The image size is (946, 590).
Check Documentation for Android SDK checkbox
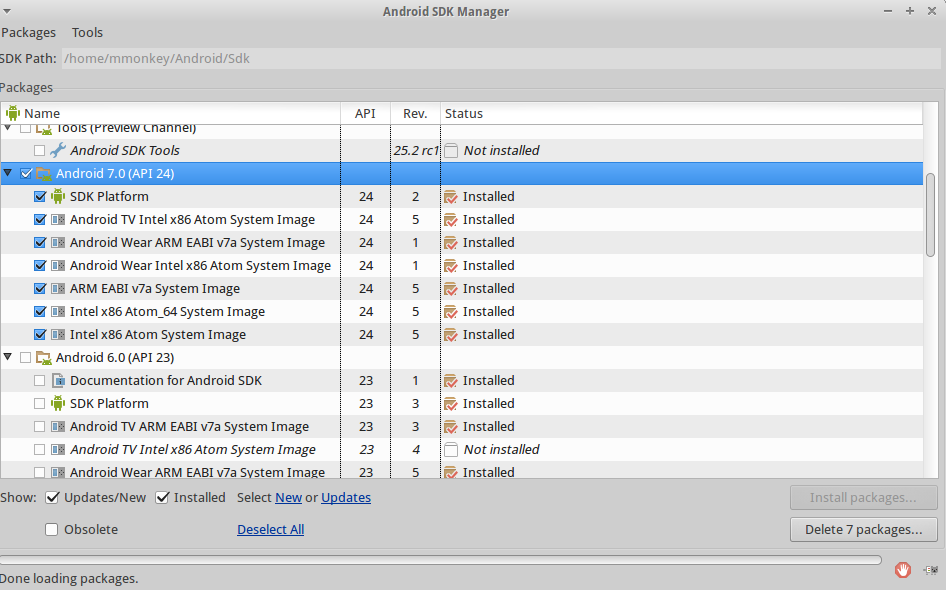tap(39, 381)
